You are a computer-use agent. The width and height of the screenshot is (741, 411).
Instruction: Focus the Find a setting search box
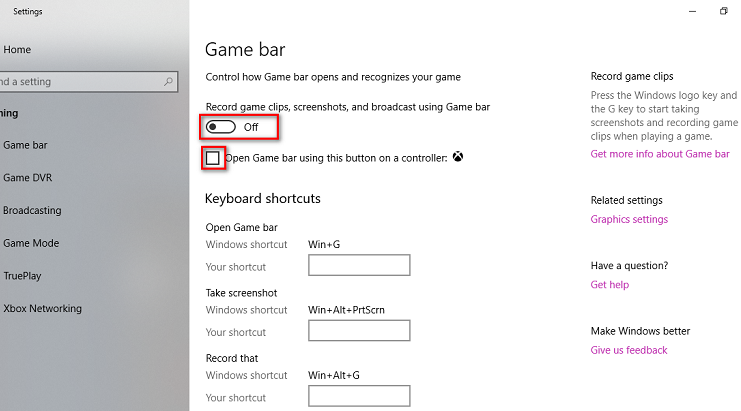tap(88, 82)
